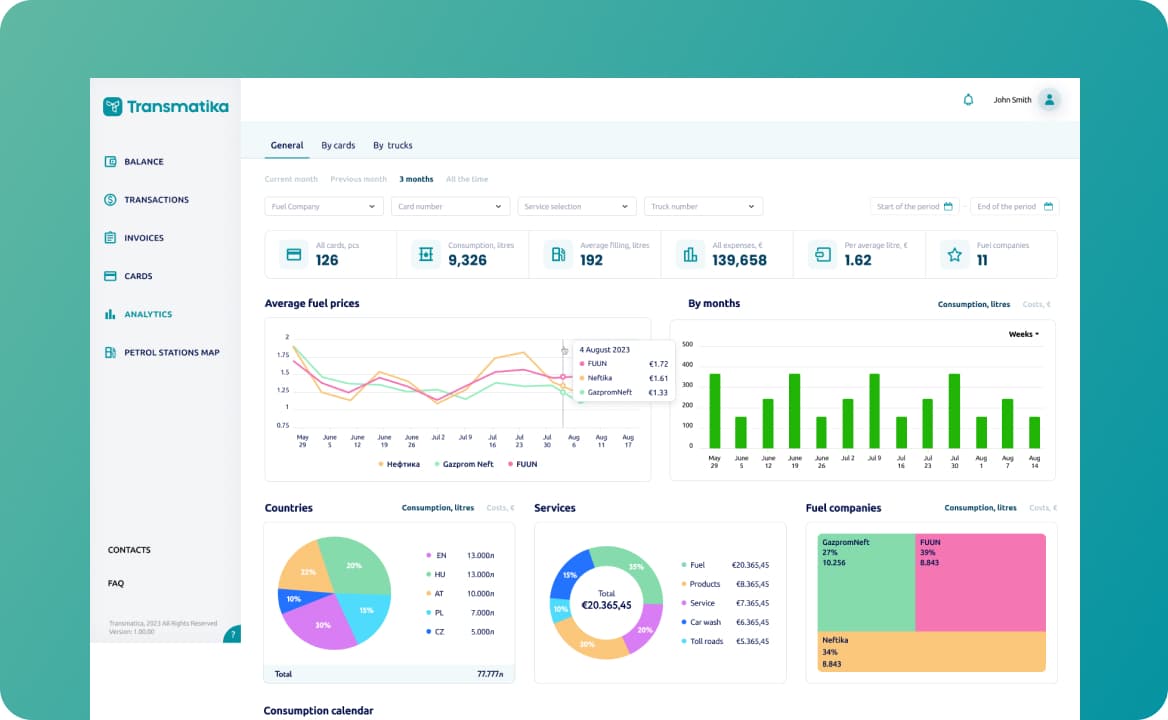The width and height of the screenshot is (1168, 720).
Task: Click the Total €20.365,45 donut center
Action: (606, 600)
